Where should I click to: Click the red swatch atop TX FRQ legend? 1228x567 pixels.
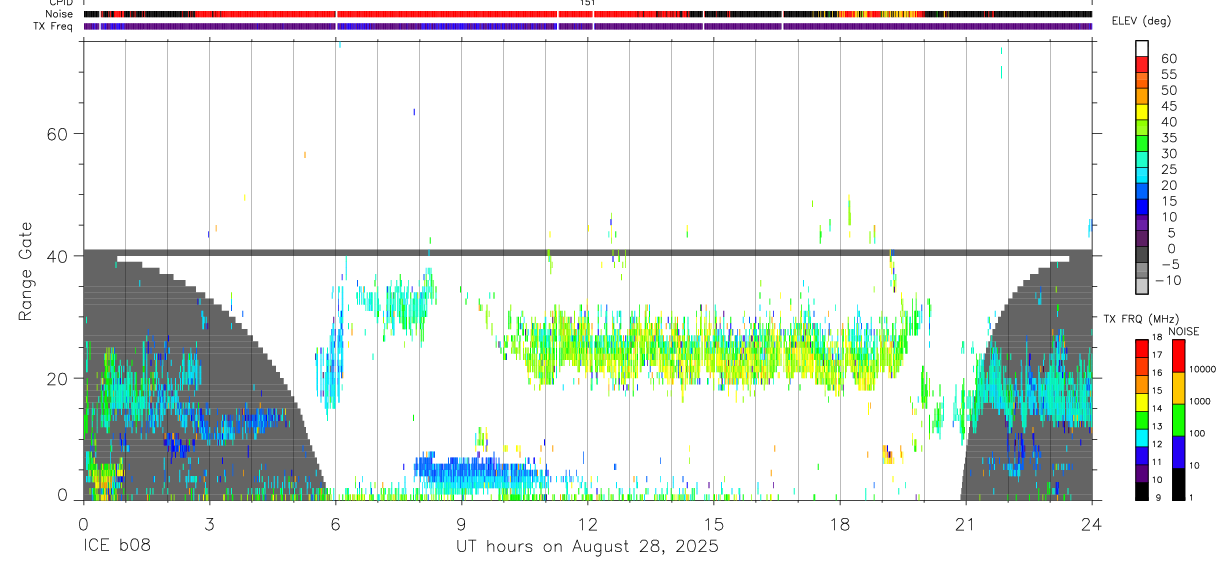(1142, 348)
